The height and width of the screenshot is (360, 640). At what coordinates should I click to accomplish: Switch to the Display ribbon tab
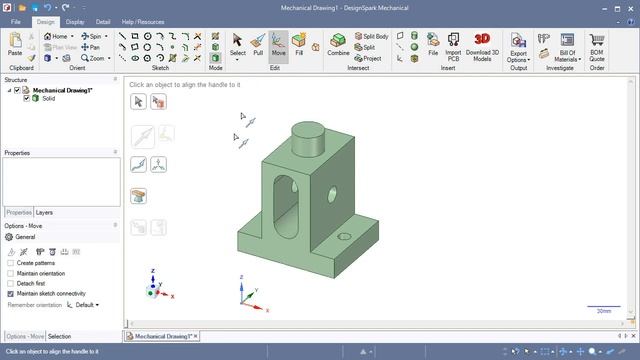coord(75,22)
